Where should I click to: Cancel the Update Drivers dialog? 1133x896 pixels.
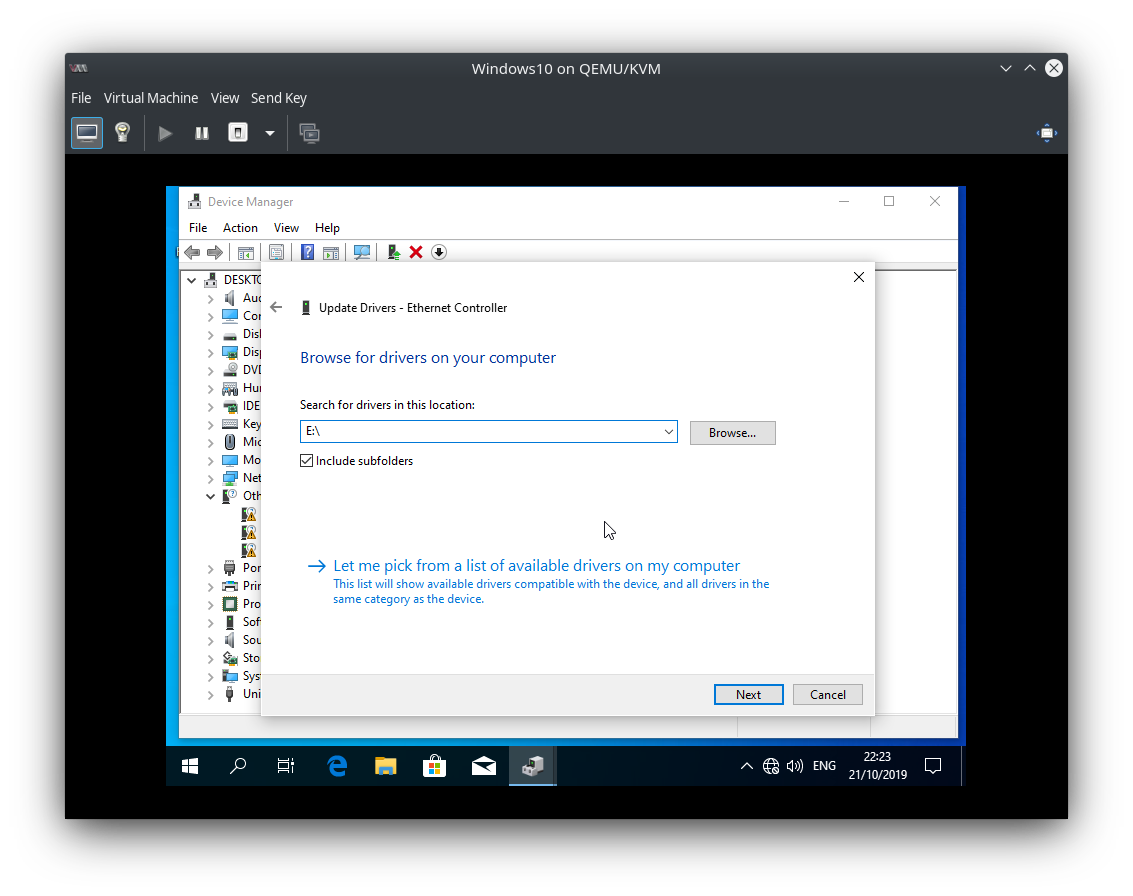[827, 694]
